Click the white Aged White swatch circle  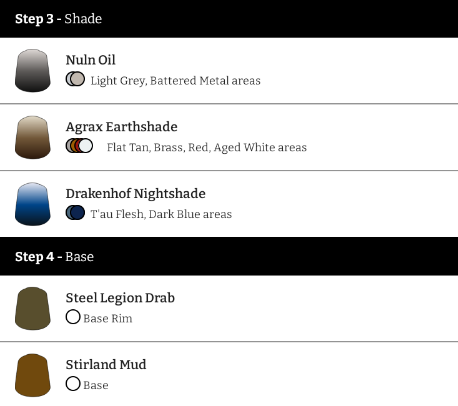(x=86, y=146)
